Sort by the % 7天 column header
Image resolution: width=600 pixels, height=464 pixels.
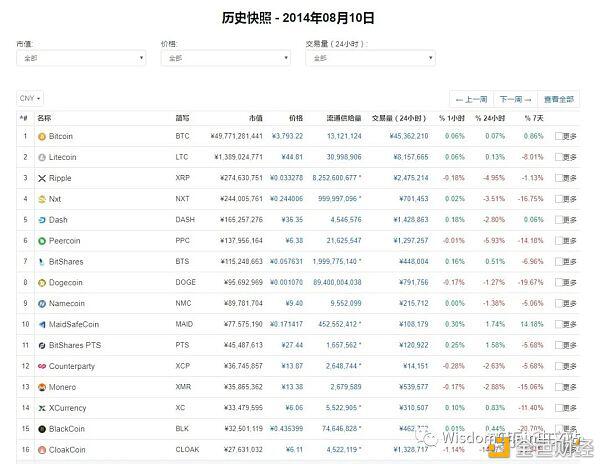(x=534, y=118)
